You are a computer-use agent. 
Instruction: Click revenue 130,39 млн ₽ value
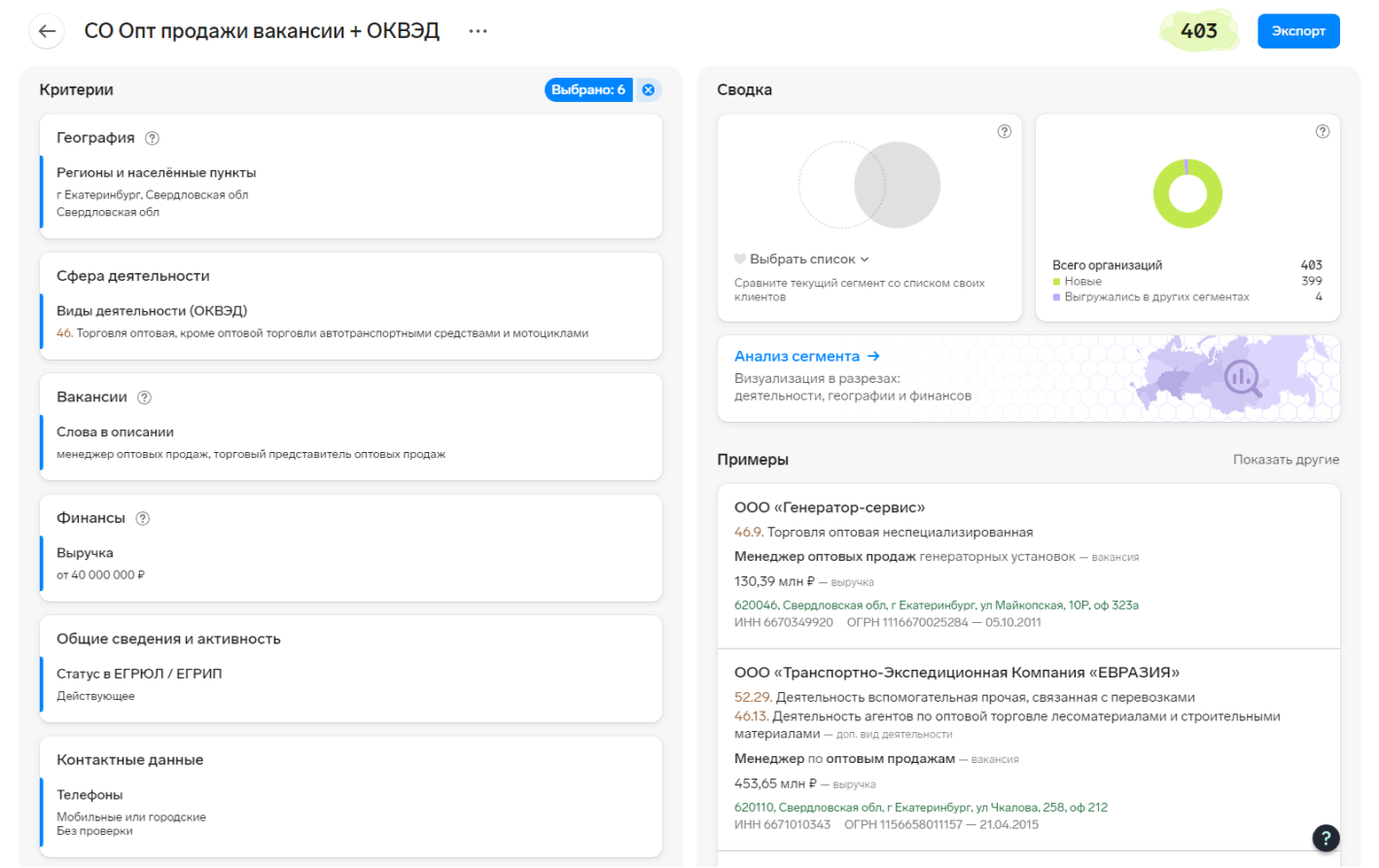(774, 581)
